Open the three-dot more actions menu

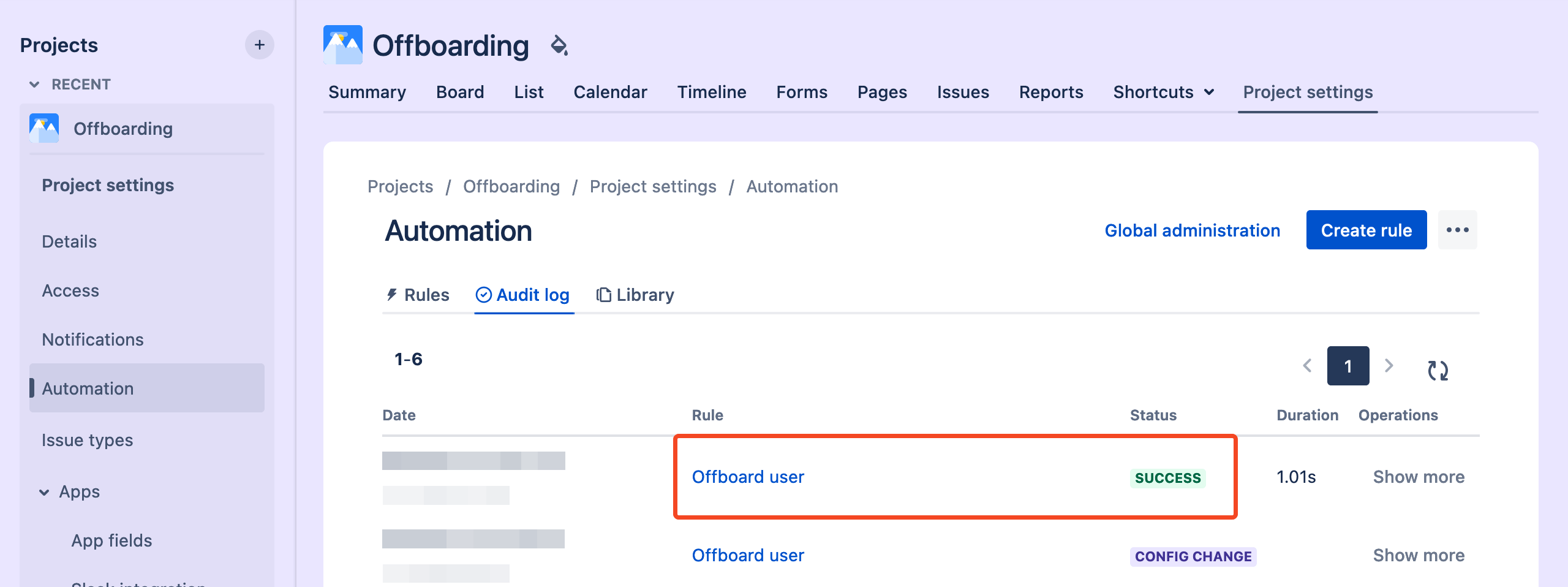(1458, 230)
